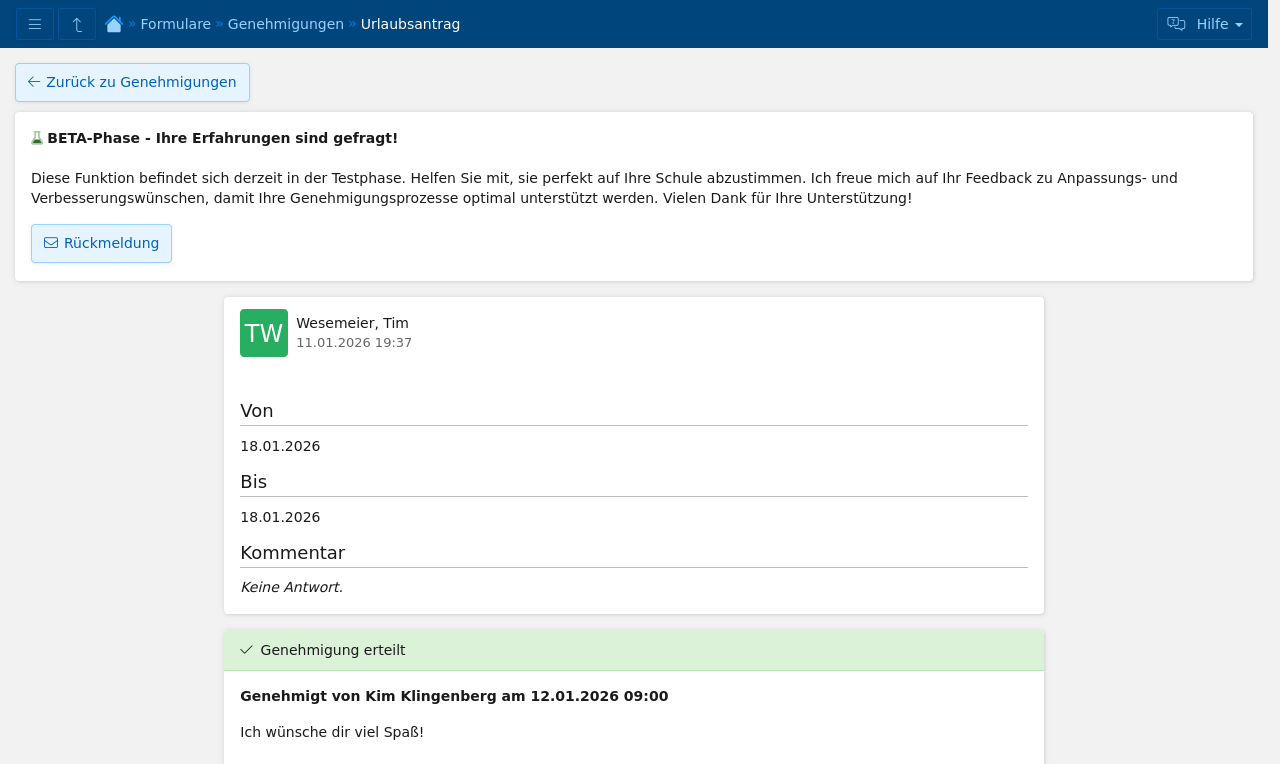The height and width of the screenshot is (764, 1280).
Task: Click the green flask BETA icon
Action: pyautogui.click(x=37, y=138)
